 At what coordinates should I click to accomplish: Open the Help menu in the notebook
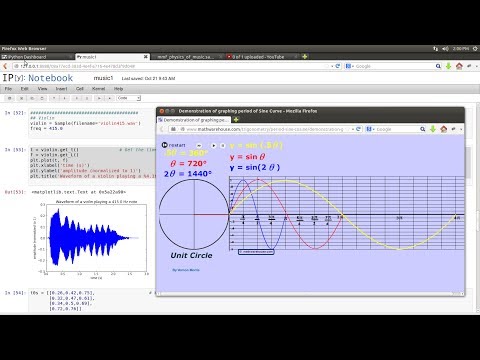pyautogui.click(x=118, y=89)
